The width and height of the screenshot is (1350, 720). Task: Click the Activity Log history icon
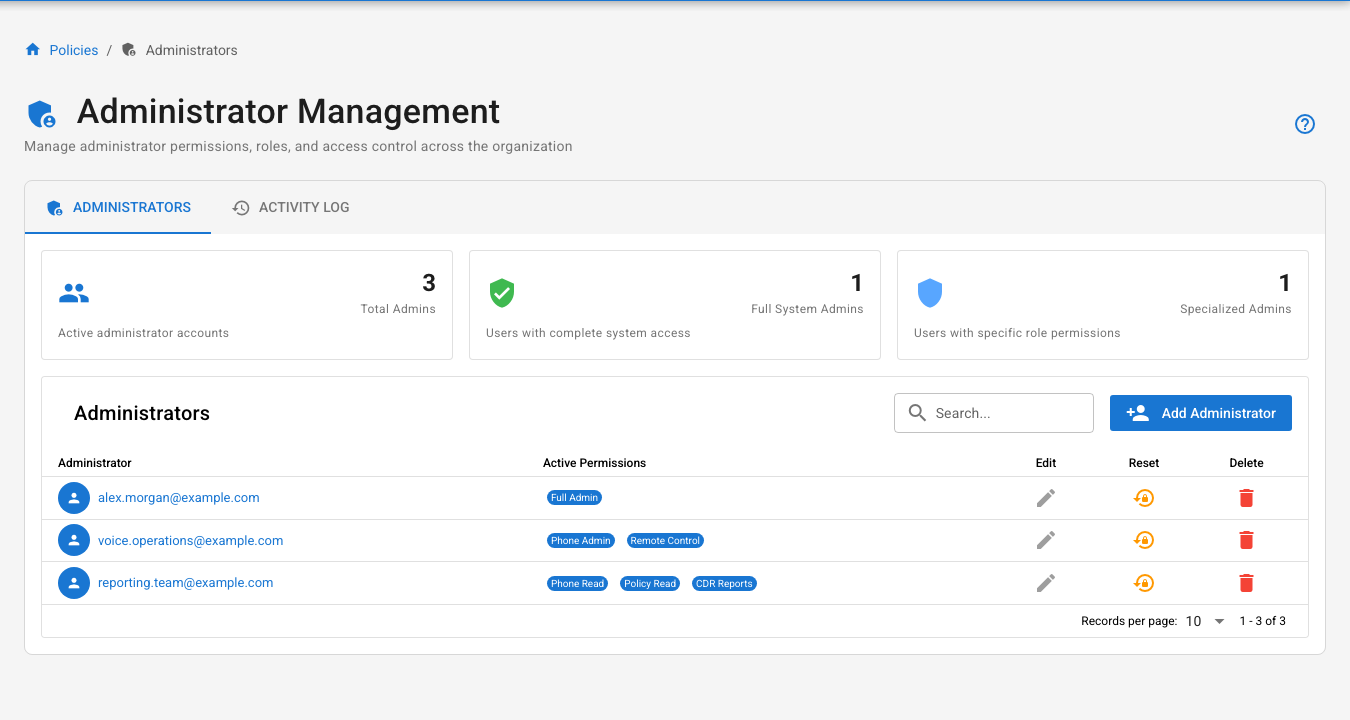[x=241, y=208]
